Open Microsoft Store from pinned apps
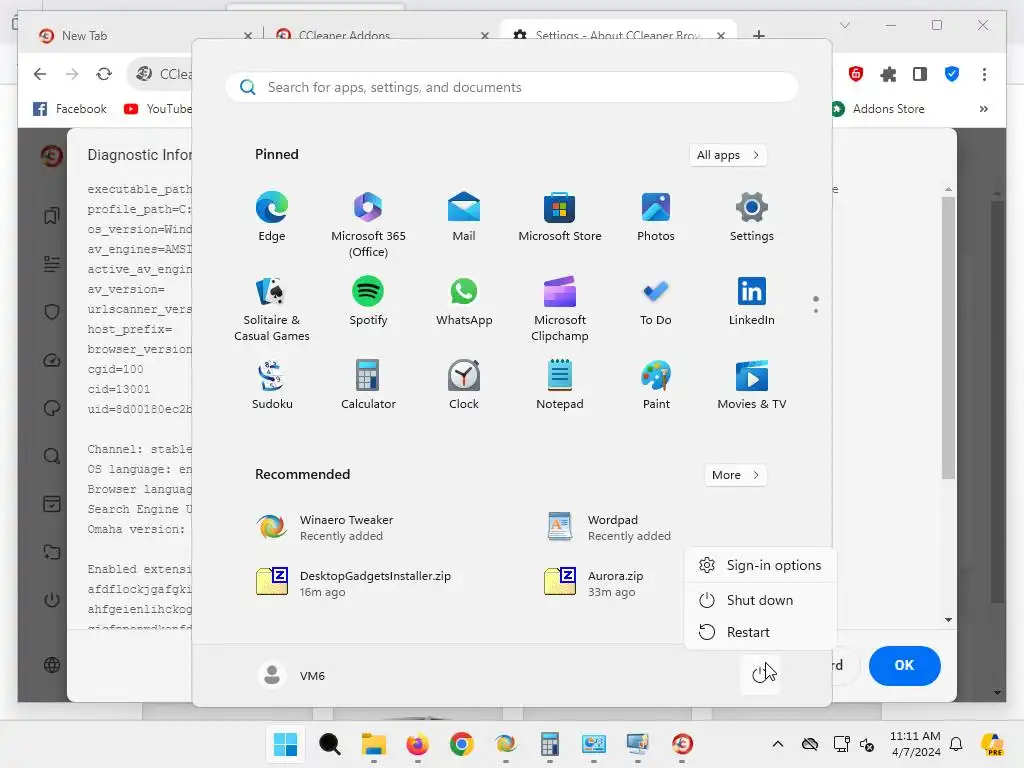Viewport: 1024px width, 768px height. pyautogui.click(x=560, y=217)
